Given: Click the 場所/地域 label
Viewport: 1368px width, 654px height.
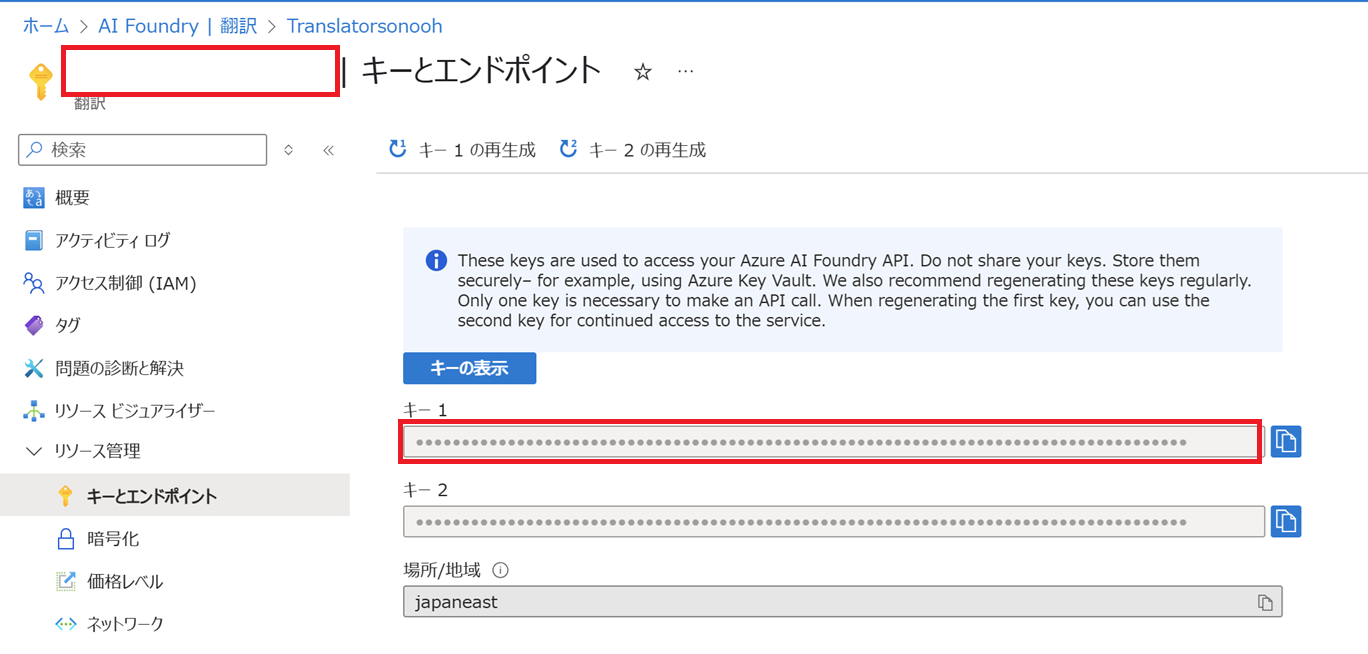Looking at the screenshot, I should pos(441,570).
